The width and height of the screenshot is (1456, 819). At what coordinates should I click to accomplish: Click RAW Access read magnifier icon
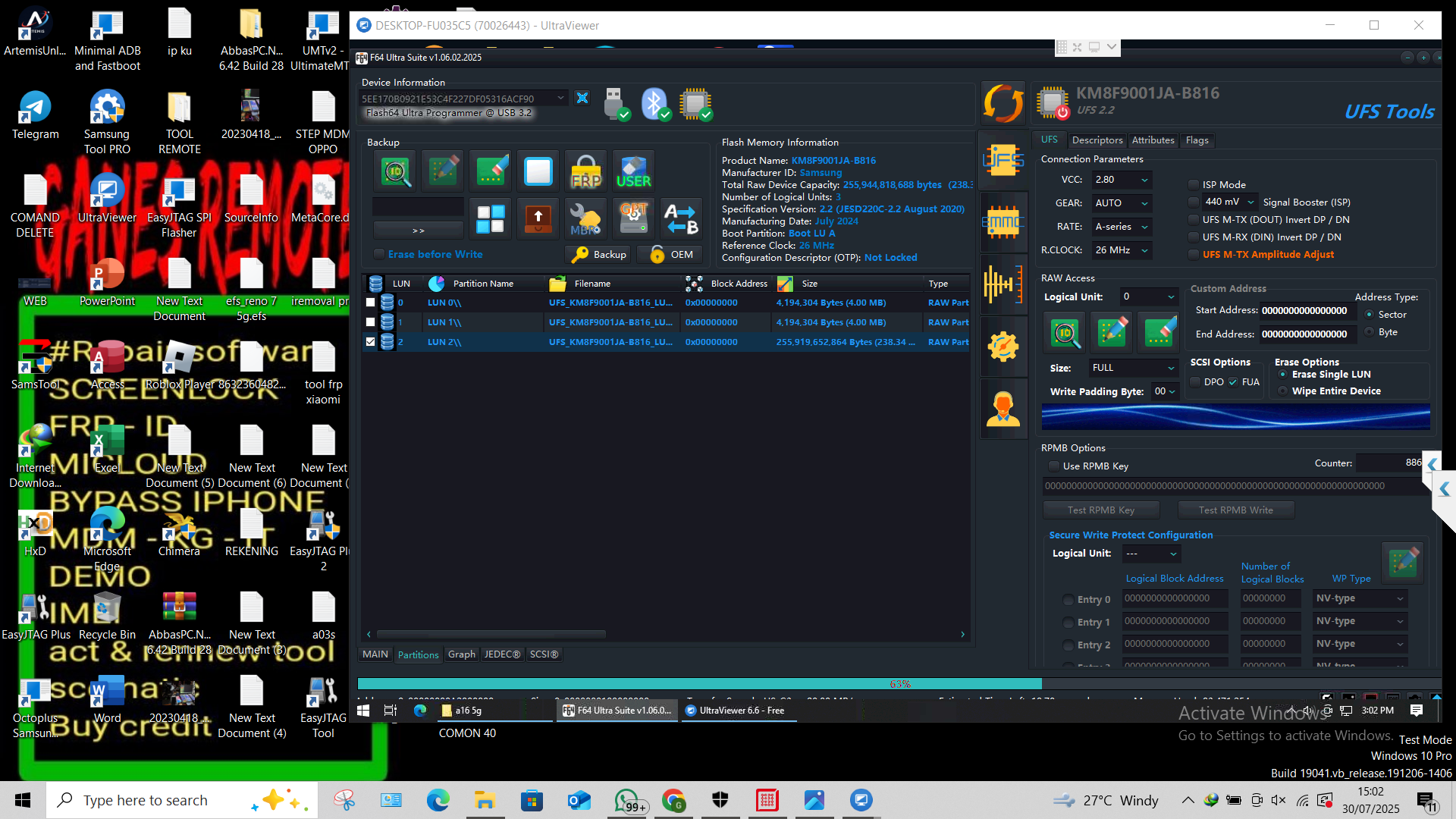(x=1065, y=332)
